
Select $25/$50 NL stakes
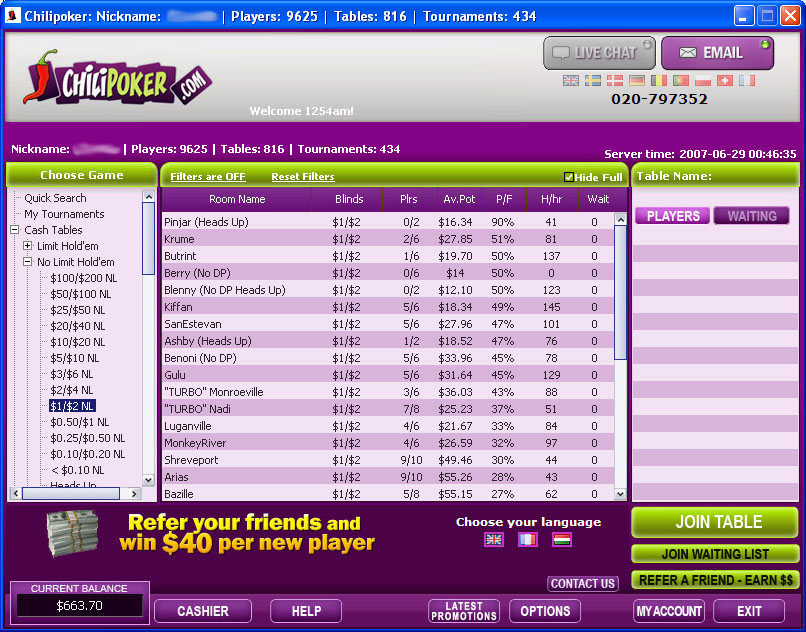(x=77, y=310)
